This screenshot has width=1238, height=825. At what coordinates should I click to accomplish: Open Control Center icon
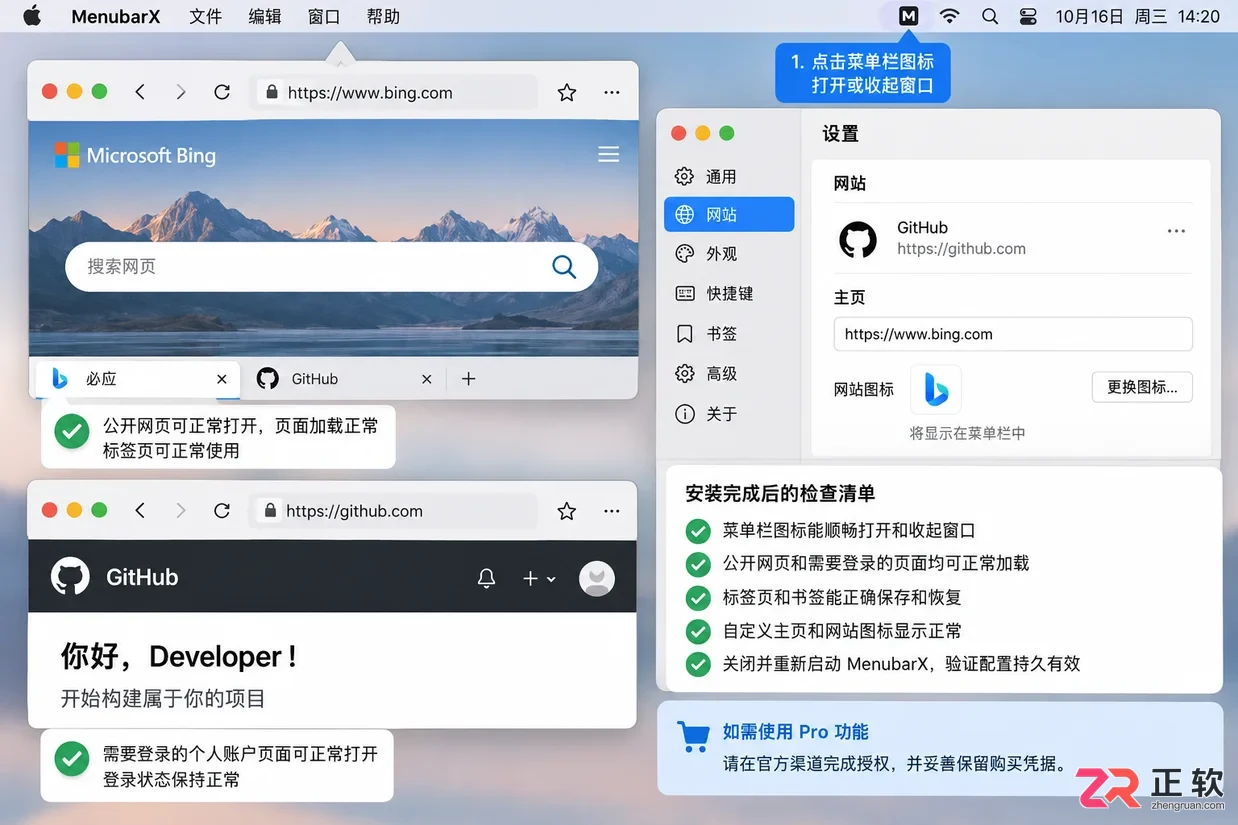click(x=1028, y=16)
